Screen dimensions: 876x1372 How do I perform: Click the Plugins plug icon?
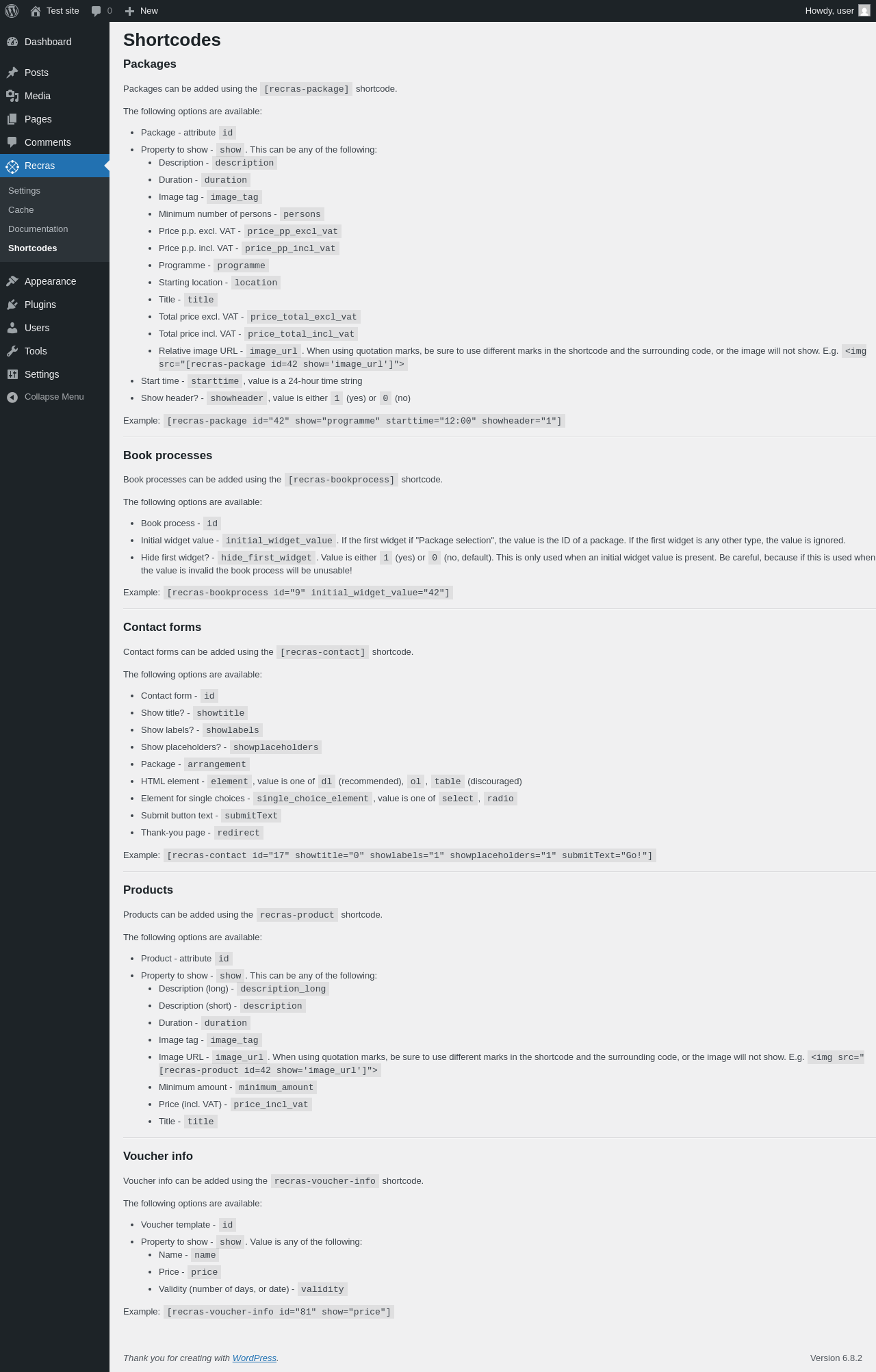12,305
